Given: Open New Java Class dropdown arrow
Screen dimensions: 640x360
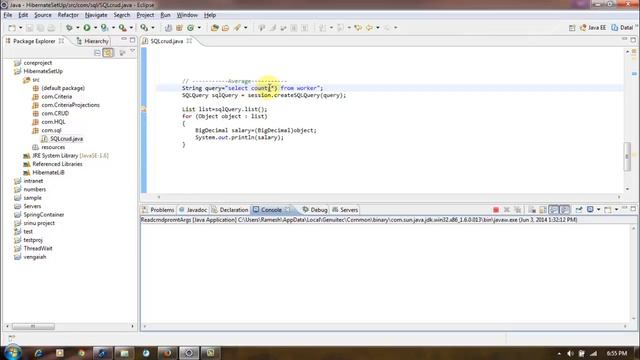Looking at the screenshot, I should [x=199, y=28].
